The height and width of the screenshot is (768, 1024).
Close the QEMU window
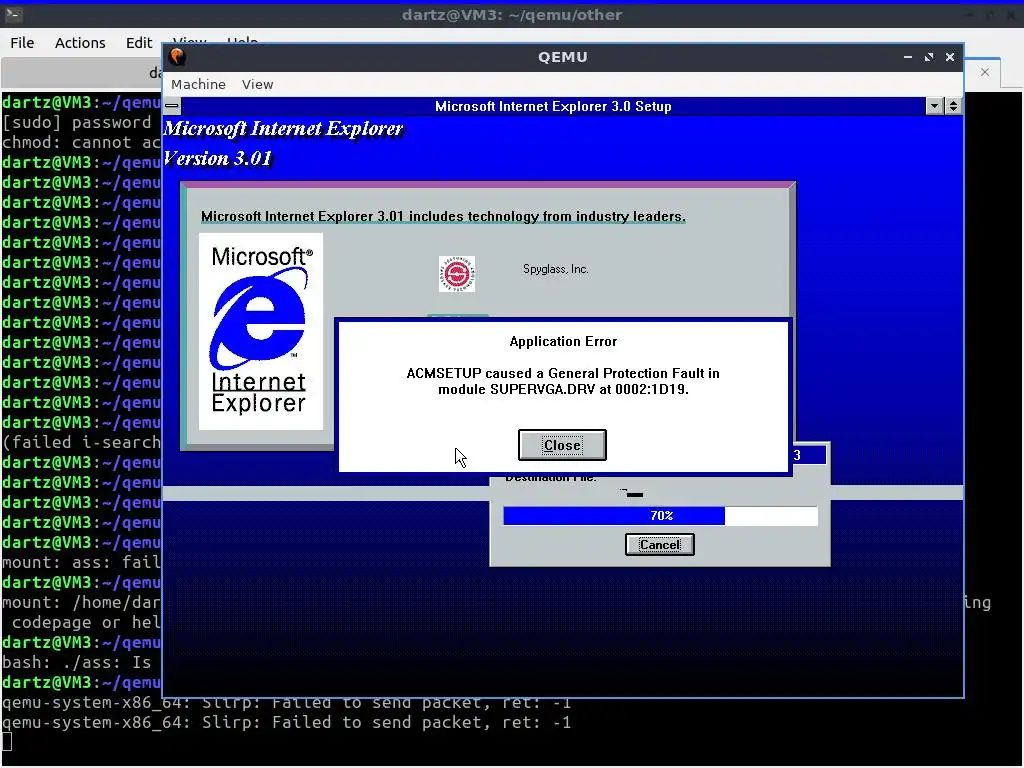(950, 57)
